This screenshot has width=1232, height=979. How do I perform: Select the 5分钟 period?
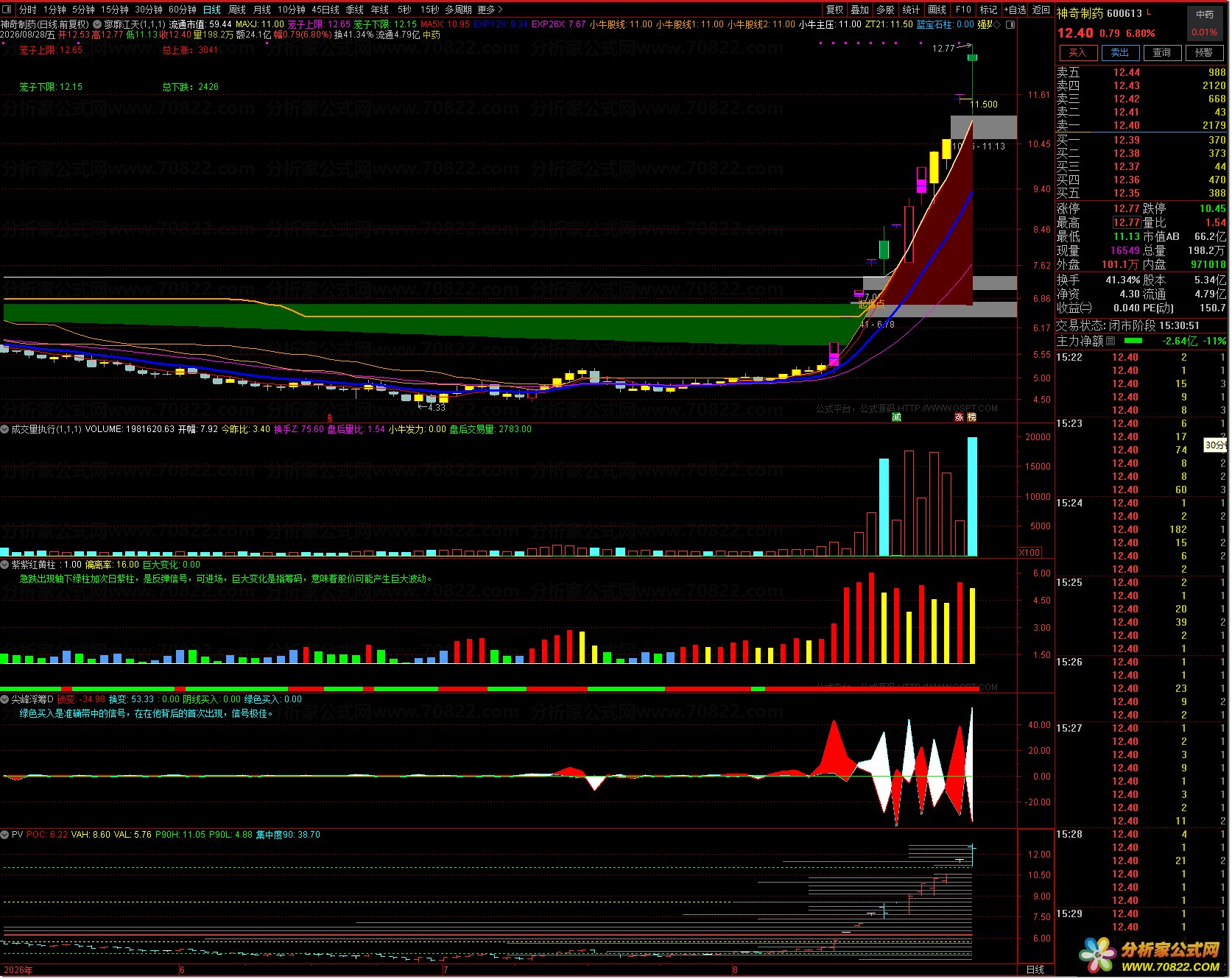83,10
